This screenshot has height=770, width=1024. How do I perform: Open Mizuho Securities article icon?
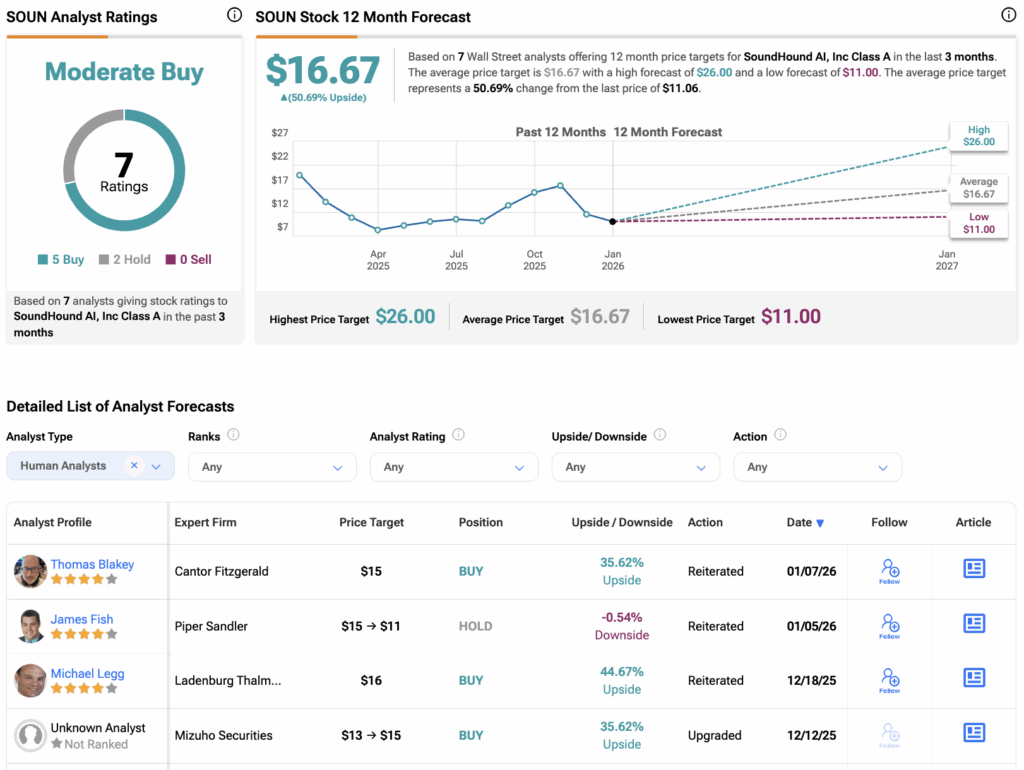(973, 733)
